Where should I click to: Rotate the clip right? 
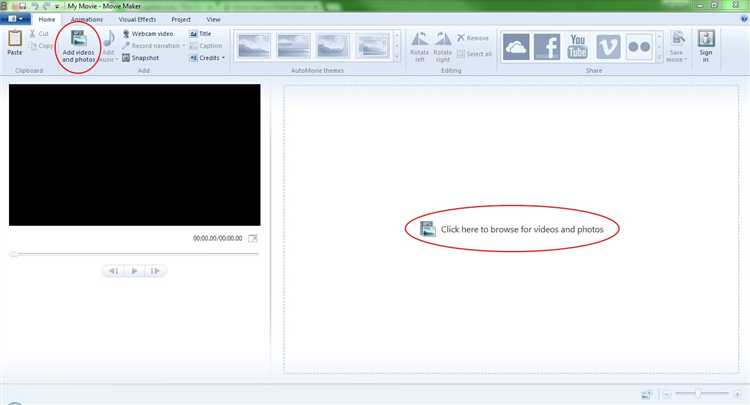[442, 46]
